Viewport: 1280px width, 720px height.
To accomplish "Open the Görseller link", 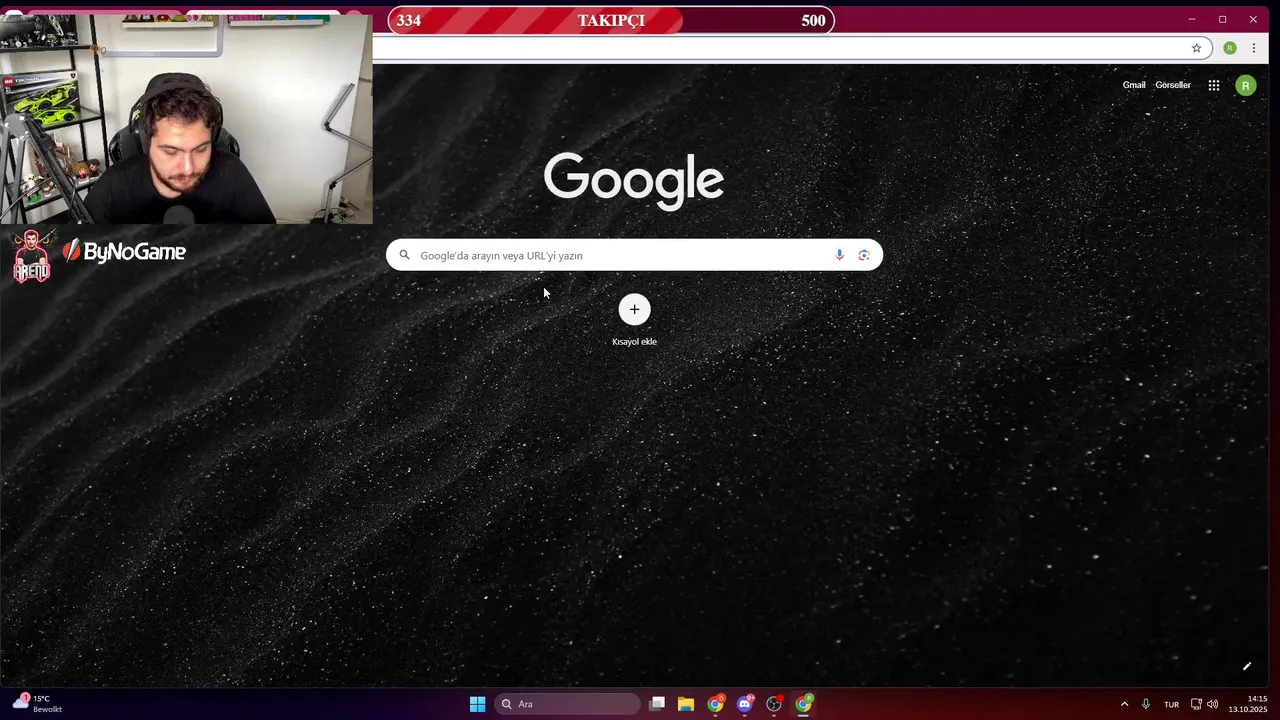I will (1173, 85).
